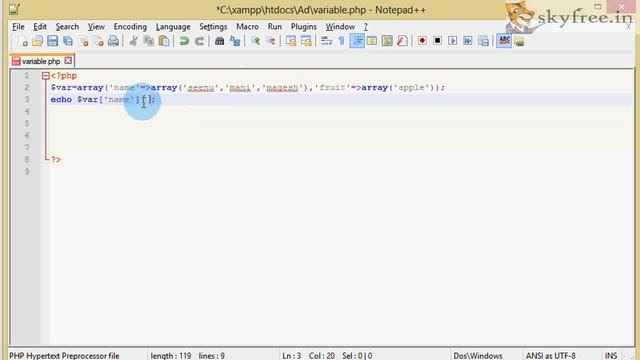The width and height of the screenshot is (640, 360).
Task: Open the Language menu
Action: tap(173, 27)
